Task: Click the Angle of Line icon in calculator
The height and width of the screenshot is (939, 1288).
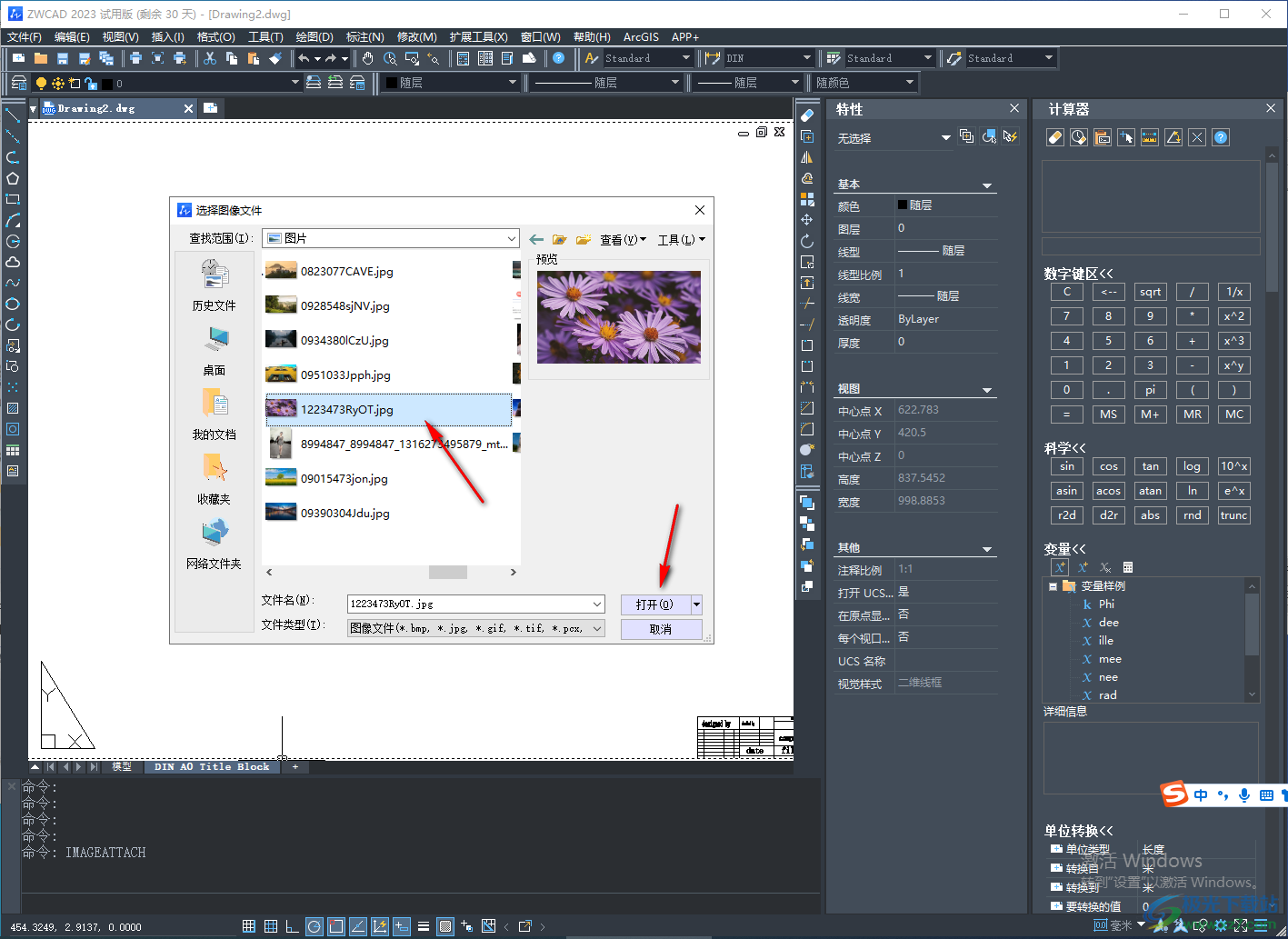Action: click(x=1173, y=137)
